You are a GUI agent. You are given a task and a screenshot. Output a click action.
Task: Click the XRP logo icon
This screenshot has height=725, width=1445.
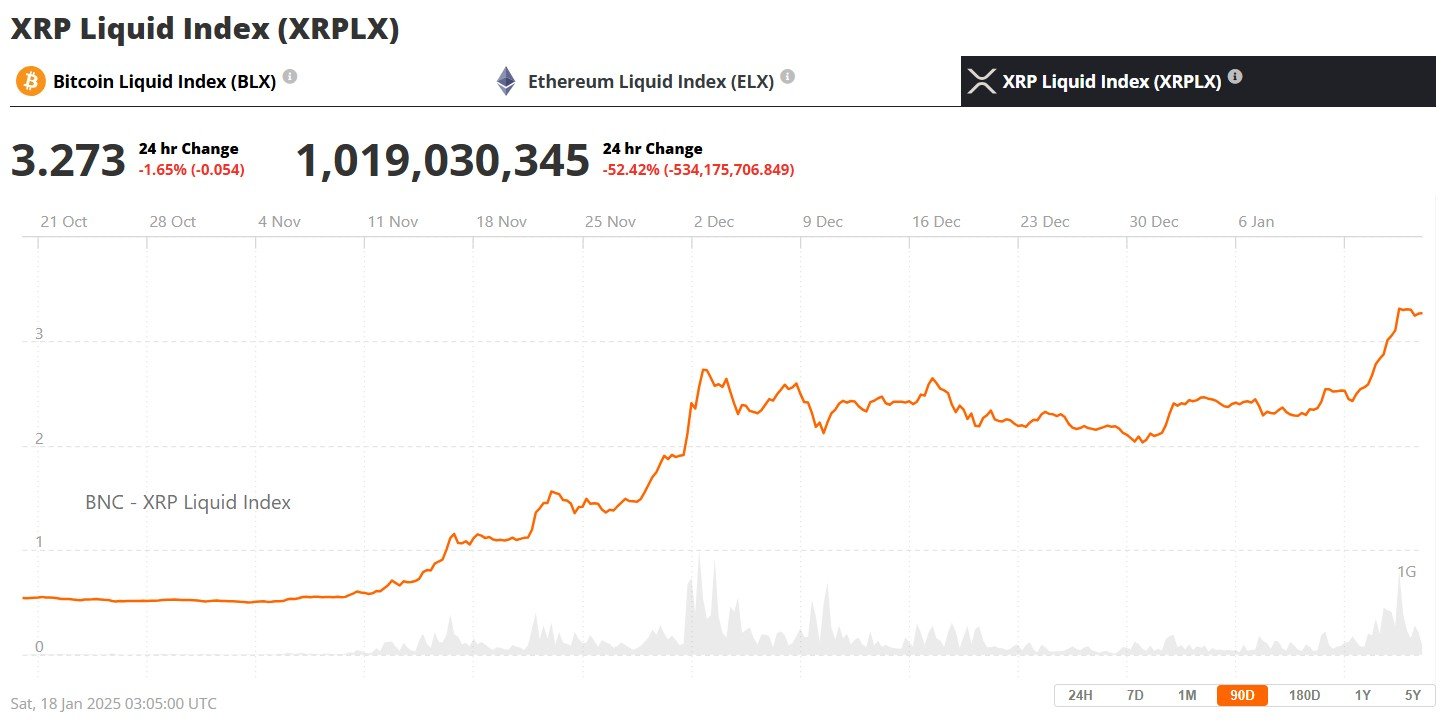pyautogui.click(x=984, y=81)
